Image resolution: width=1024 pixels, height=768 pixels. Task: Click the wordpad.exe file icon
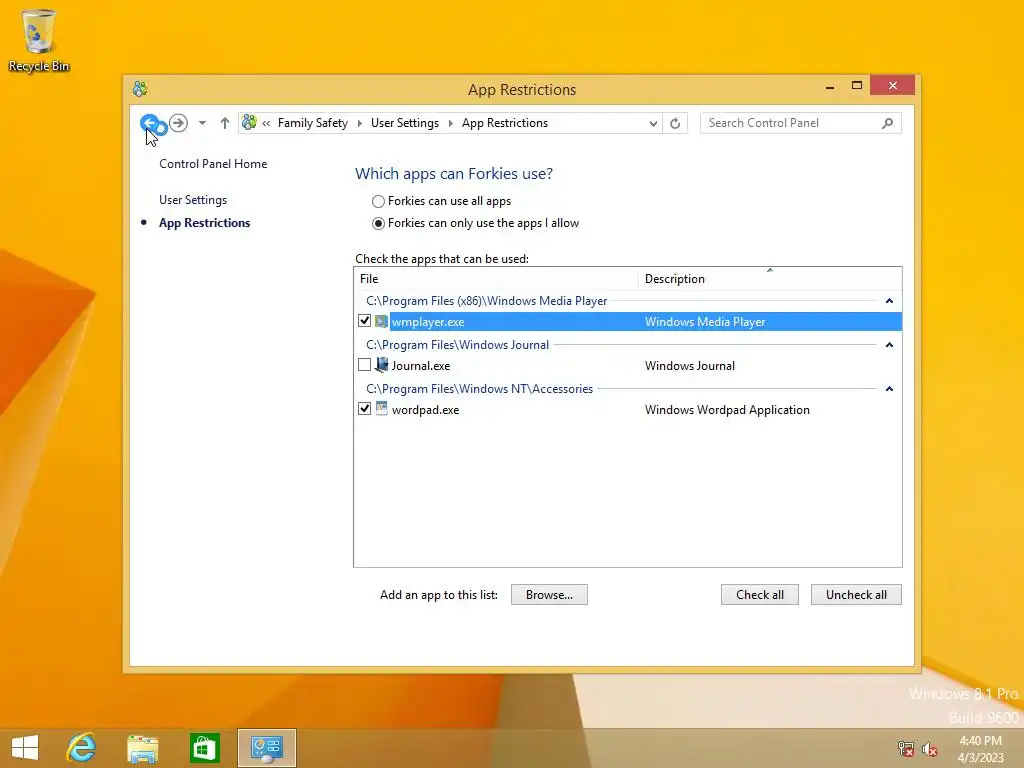pyautogui.click(x=381, y=409)
